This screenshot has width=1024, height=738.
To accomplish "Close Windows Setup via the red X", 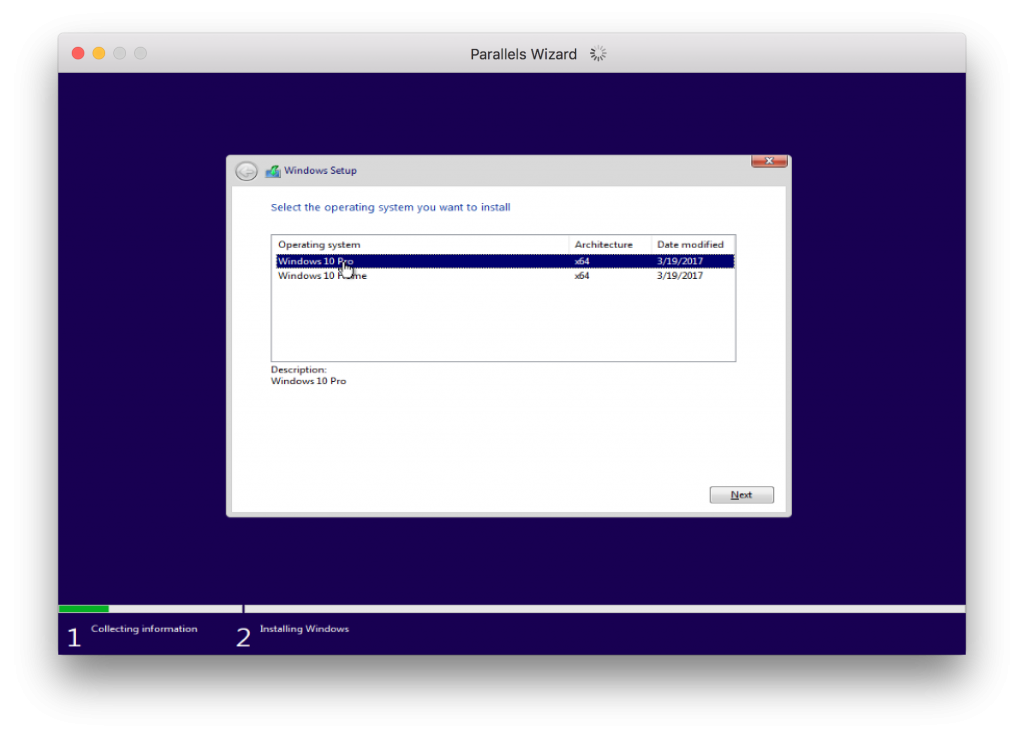I will (x=768, y=160).
